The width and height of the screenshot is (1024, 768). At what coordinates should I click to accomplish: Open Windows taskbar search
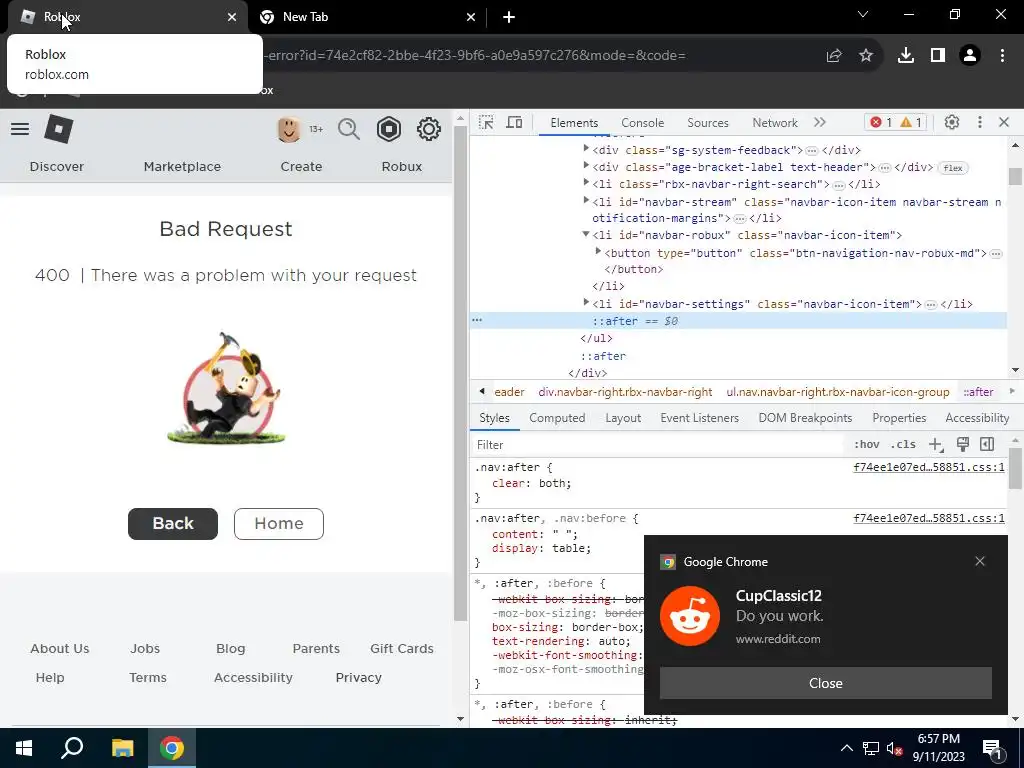coord(72,748)
